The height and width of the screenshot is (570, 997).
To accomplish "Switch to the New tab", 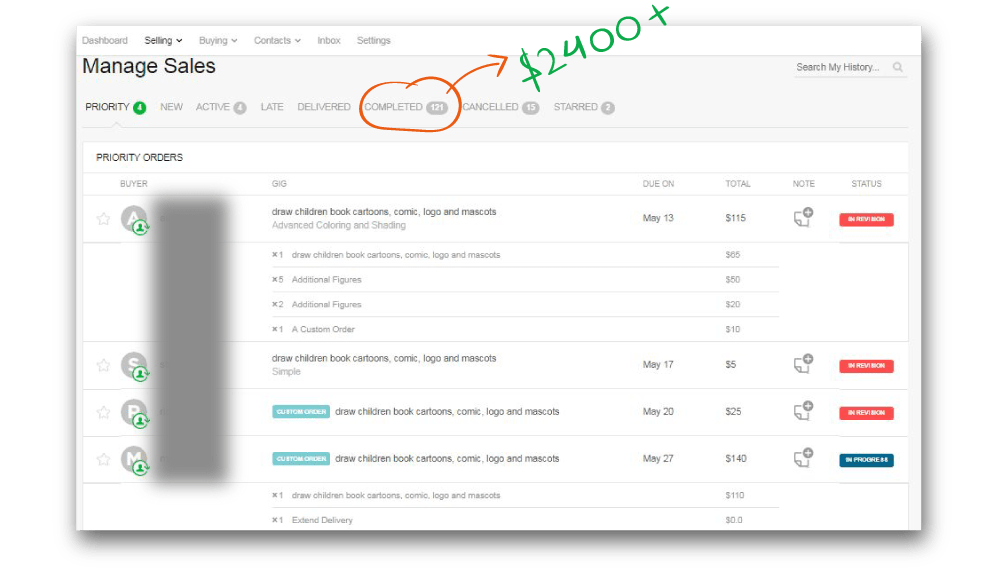I will click(172, 107).
